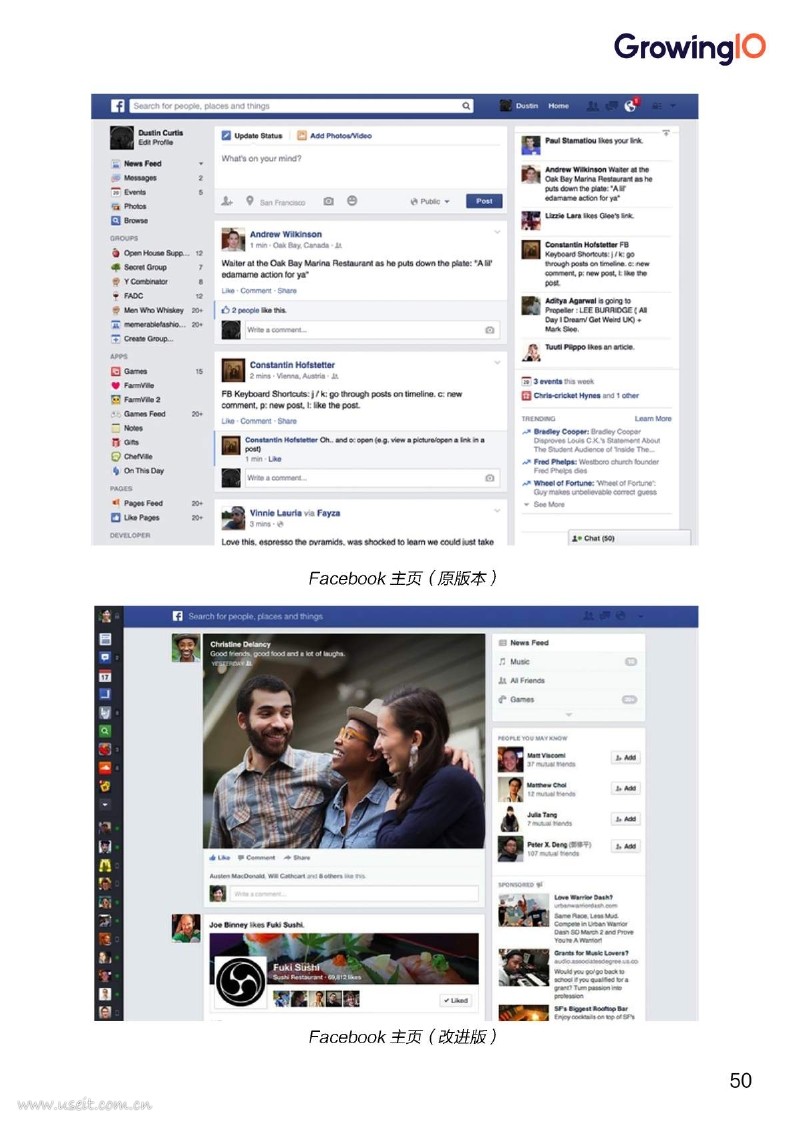Click camera icon in status composer
Viewport: 794px width, 1123px height.
tap(329, 201)
